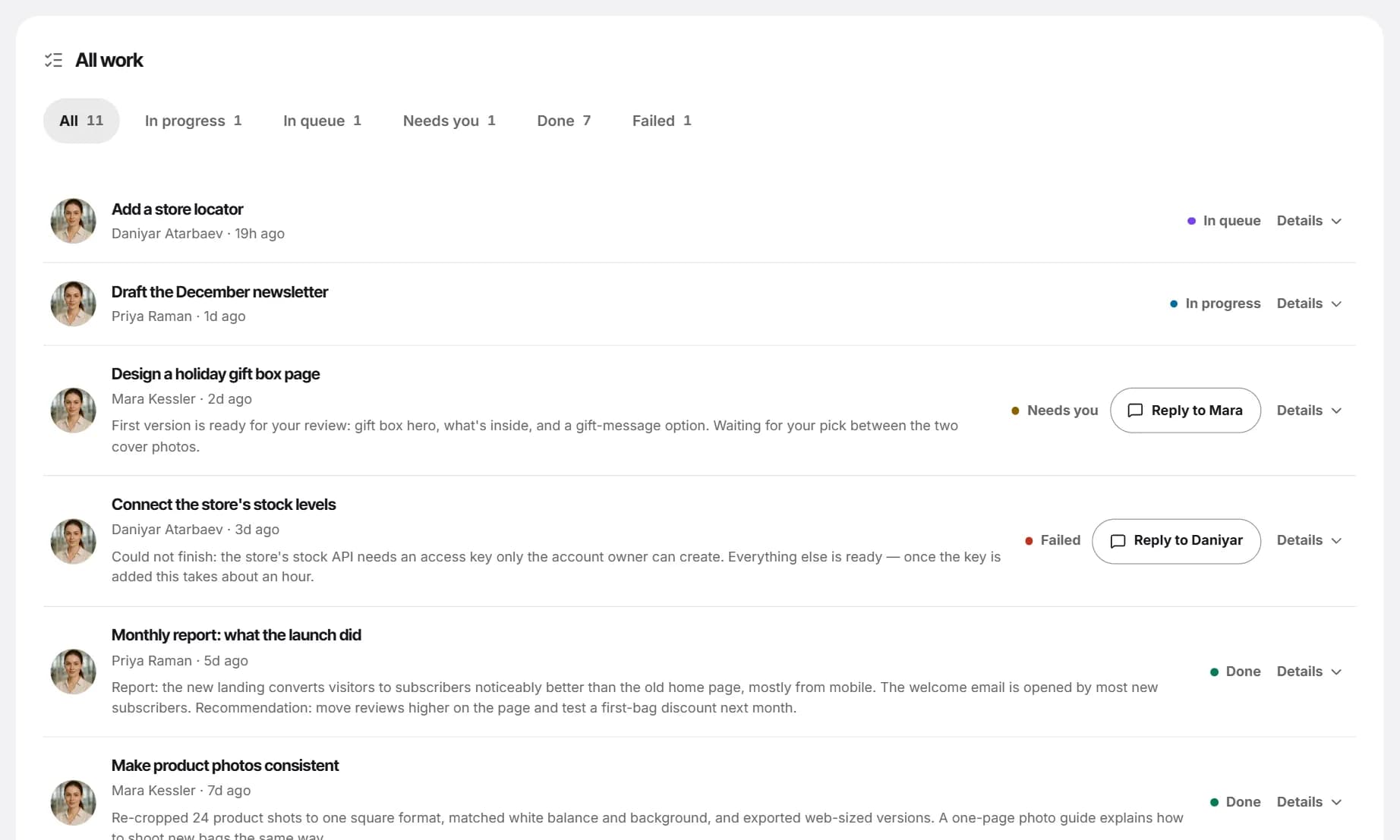Switch to the In progress tab
Viewport: 1400px width, 840px height.
(x=193, y=121)
